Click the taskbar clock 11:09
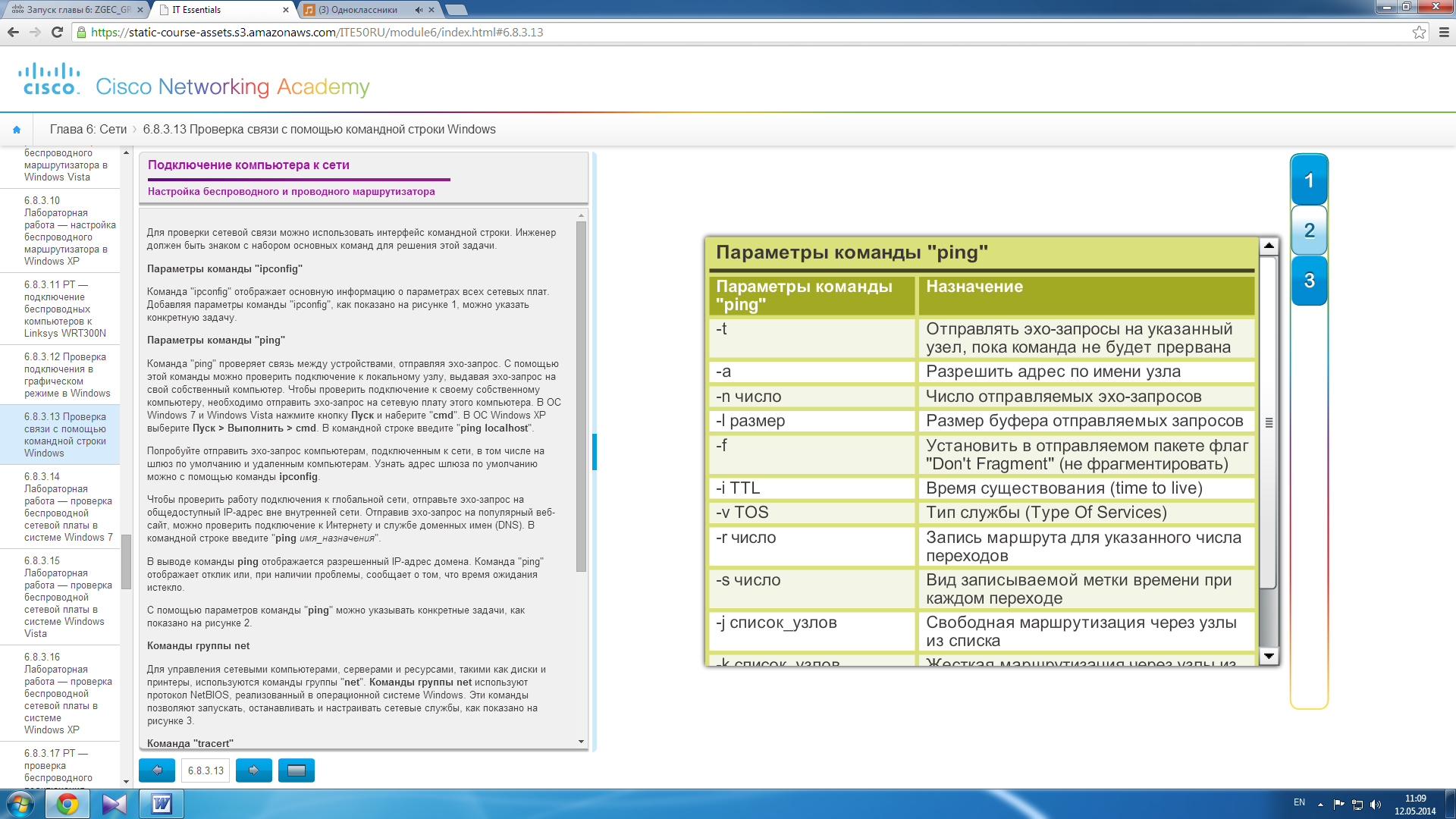The height and width of the screenshot is (819, 1456). coord(1415,799)
